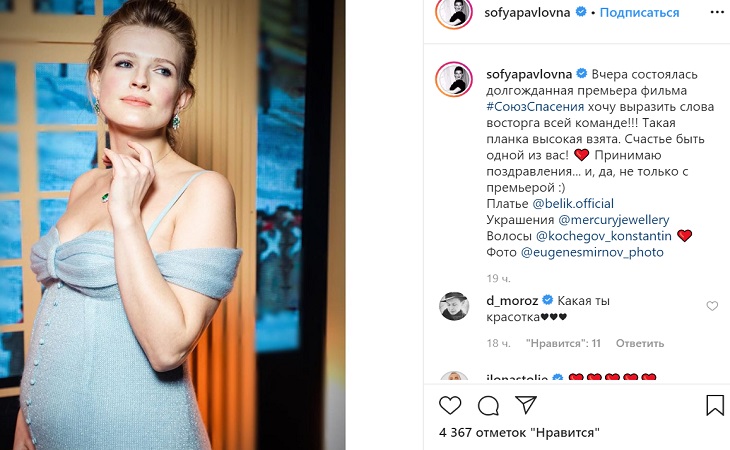Open sofyapavlovna header profile avatar

point(453,13)
